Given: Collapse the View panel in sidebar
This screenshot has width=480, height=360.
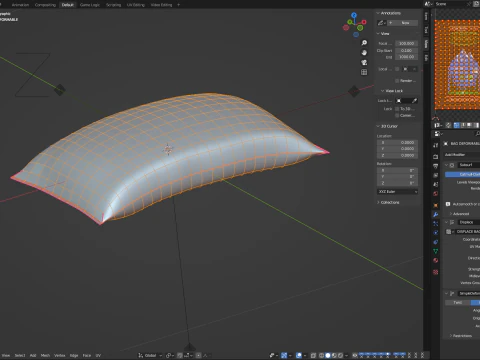Looking at the screenshot, I should pyautogui.click(x=378, y=34).
